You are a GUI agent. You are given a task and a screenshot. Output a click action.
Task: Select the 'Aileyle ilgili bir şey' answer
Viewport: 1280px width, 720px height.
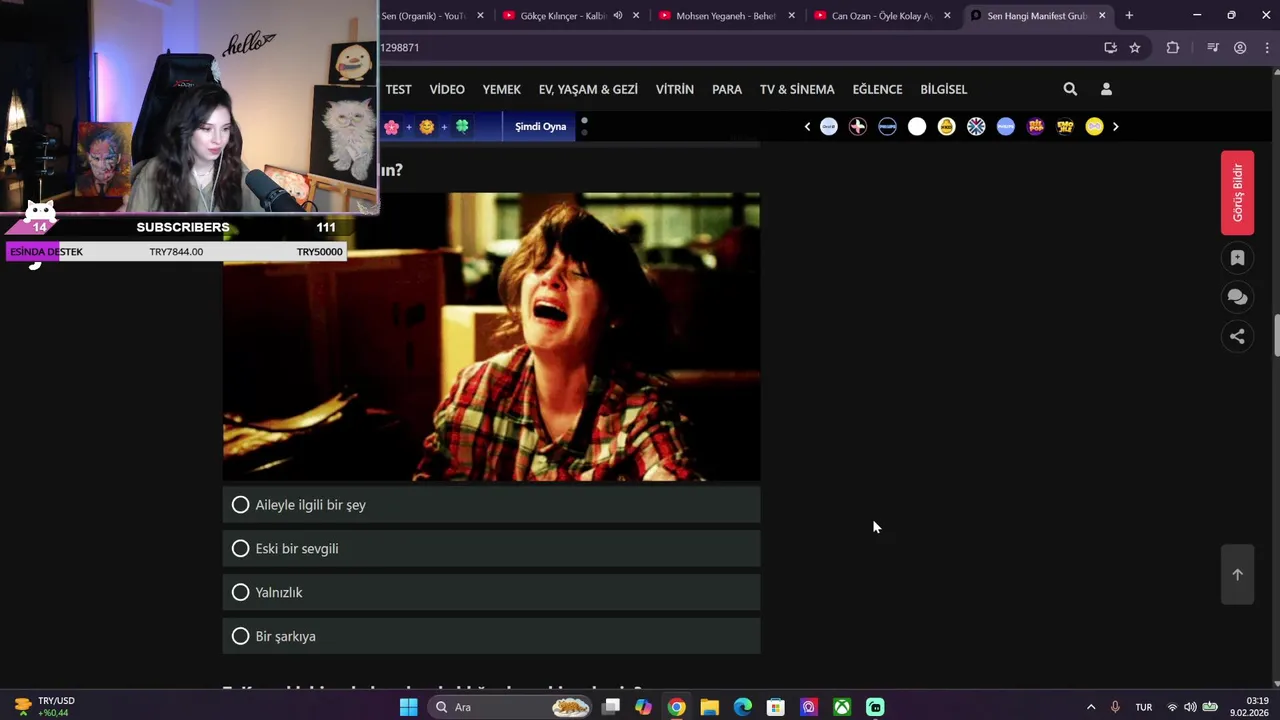(491, 505)
